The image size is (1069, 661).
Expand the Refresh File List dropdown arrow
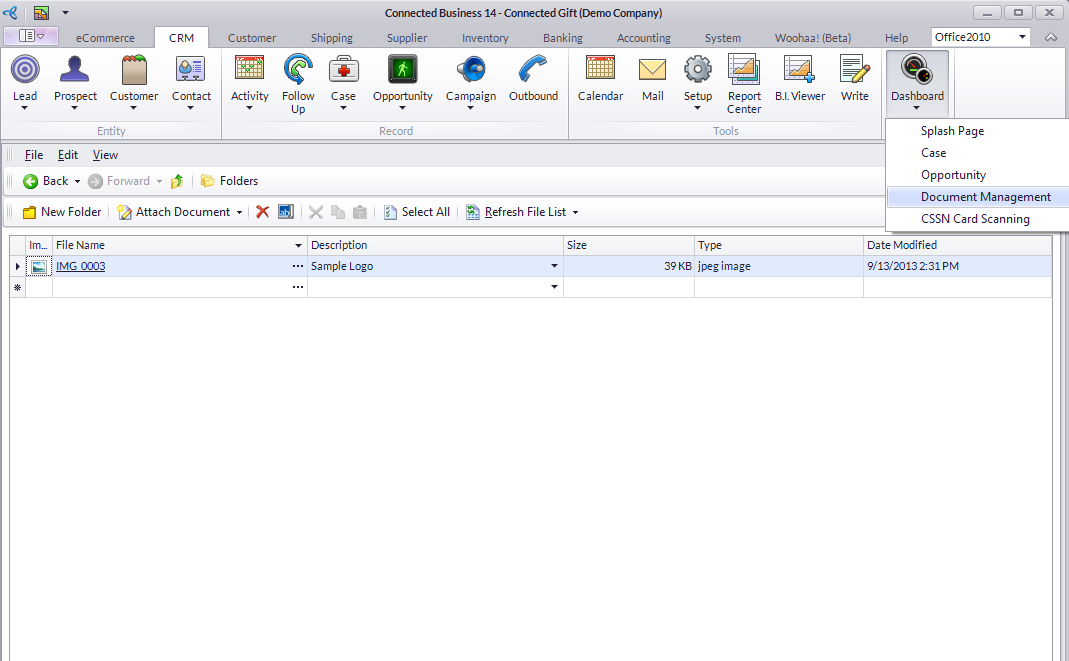tap(575, 212)
